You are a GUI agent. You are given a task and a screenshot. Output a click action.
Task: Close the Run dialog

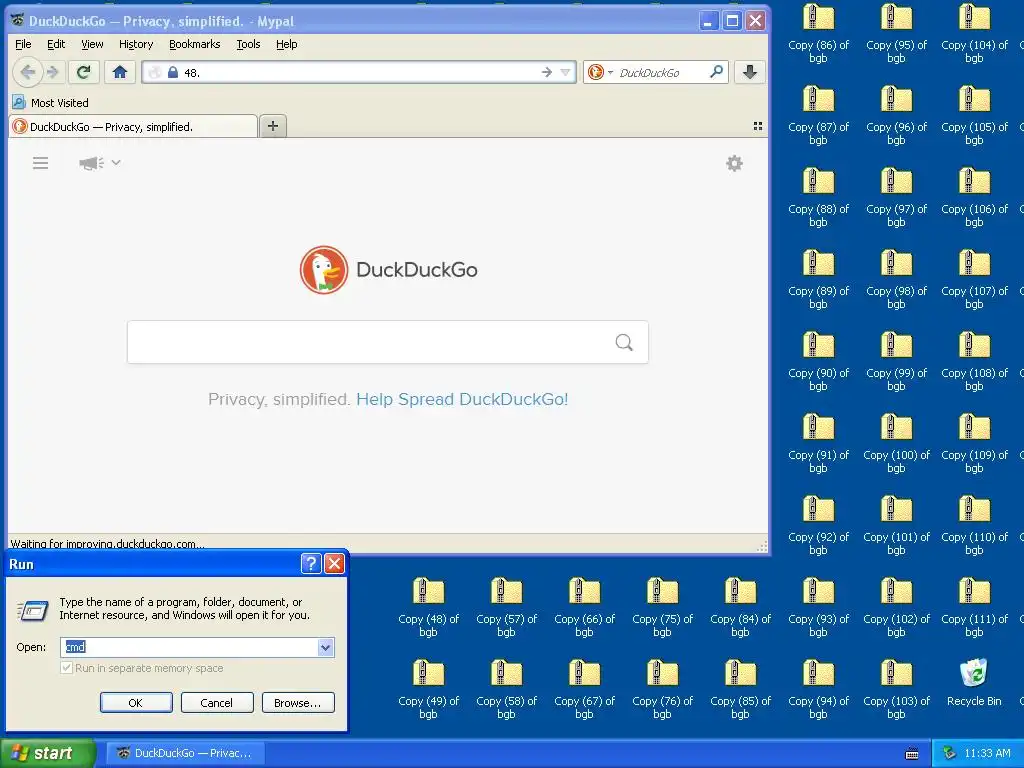334,564
